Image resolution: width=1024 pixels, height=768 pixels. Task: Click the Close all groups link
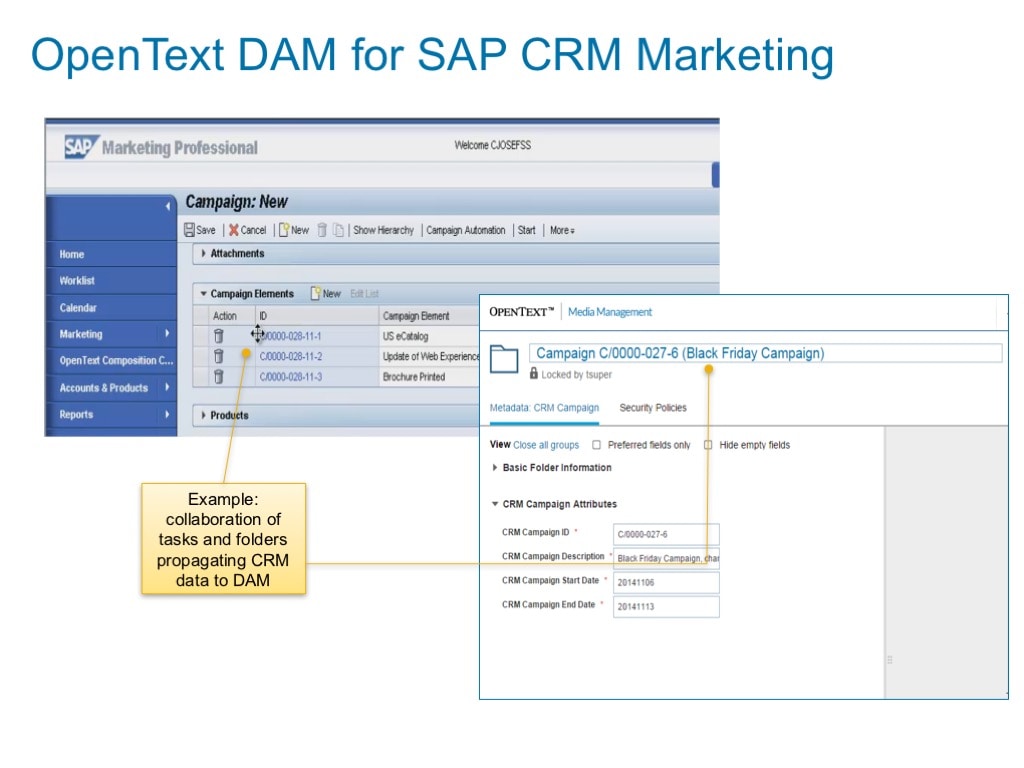[546, 445]
